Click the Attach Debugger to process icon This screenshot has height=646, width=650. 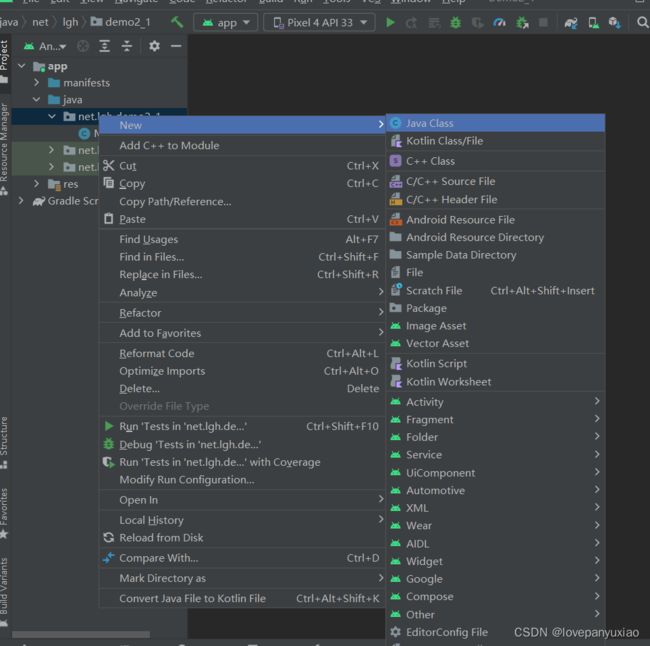click(x=522, y=22)
